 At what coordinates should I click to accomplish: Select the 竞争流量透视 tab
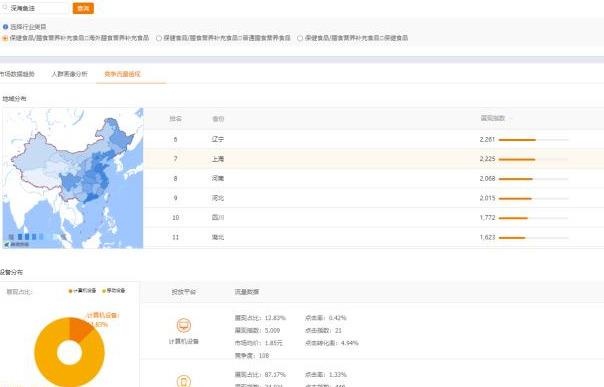click(x=122, y=74)
